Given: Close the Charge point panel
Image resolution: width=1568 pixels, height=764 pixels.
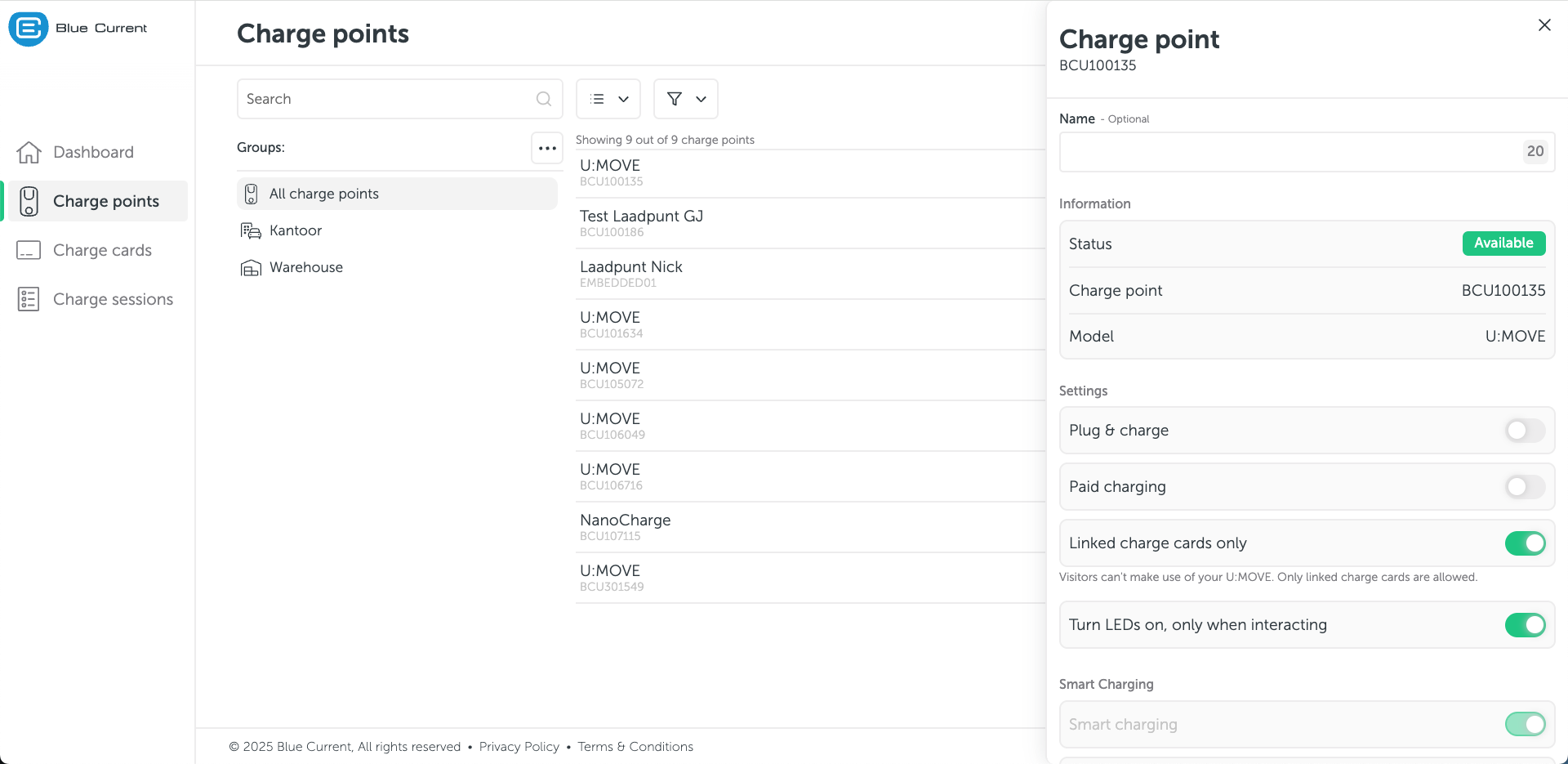Looking at the screenshot, I should pyautogui.click(x=1544, y=25).
